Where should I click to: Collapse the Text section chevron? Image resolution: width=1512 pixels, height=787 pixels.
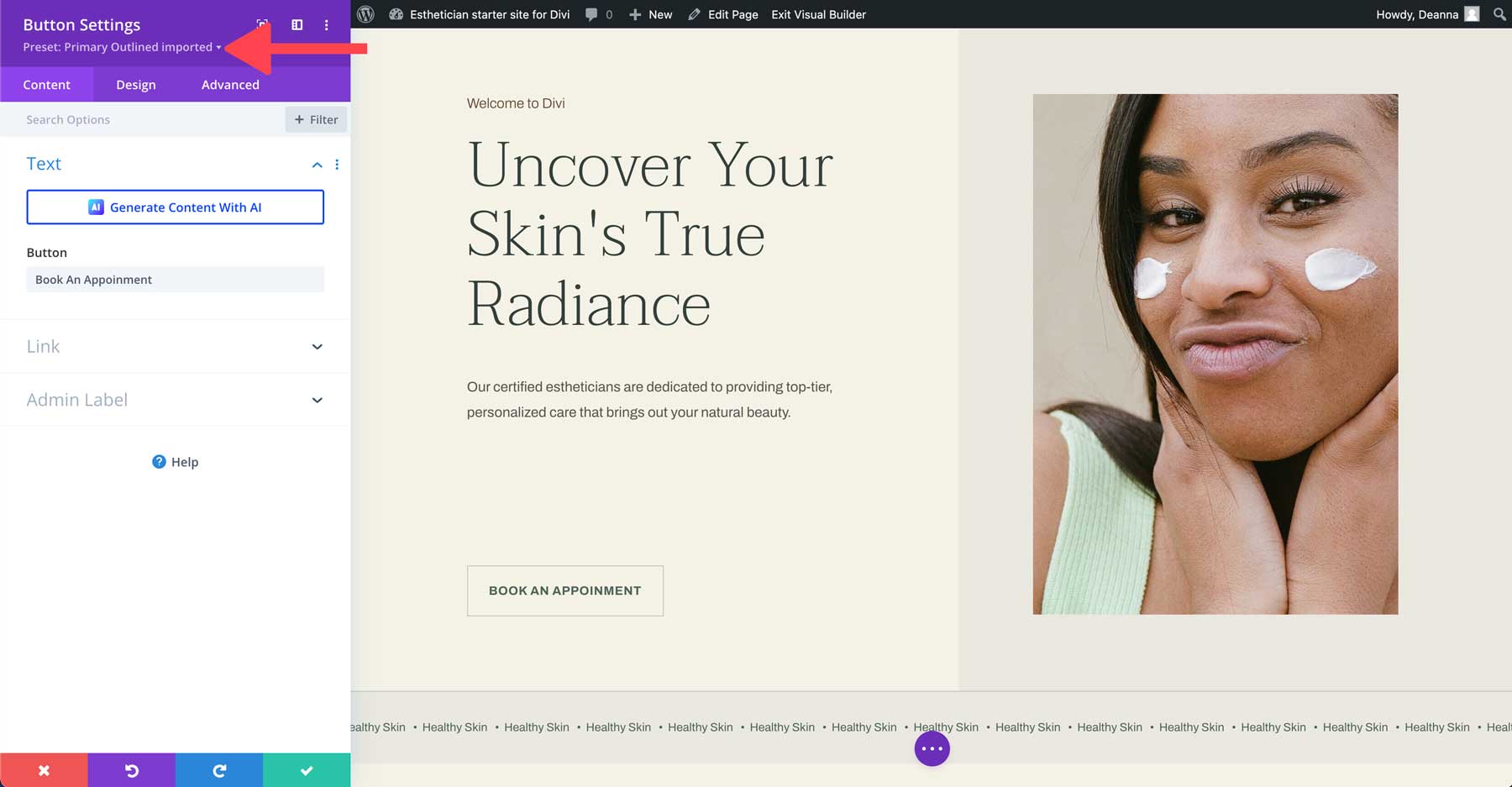317,164
